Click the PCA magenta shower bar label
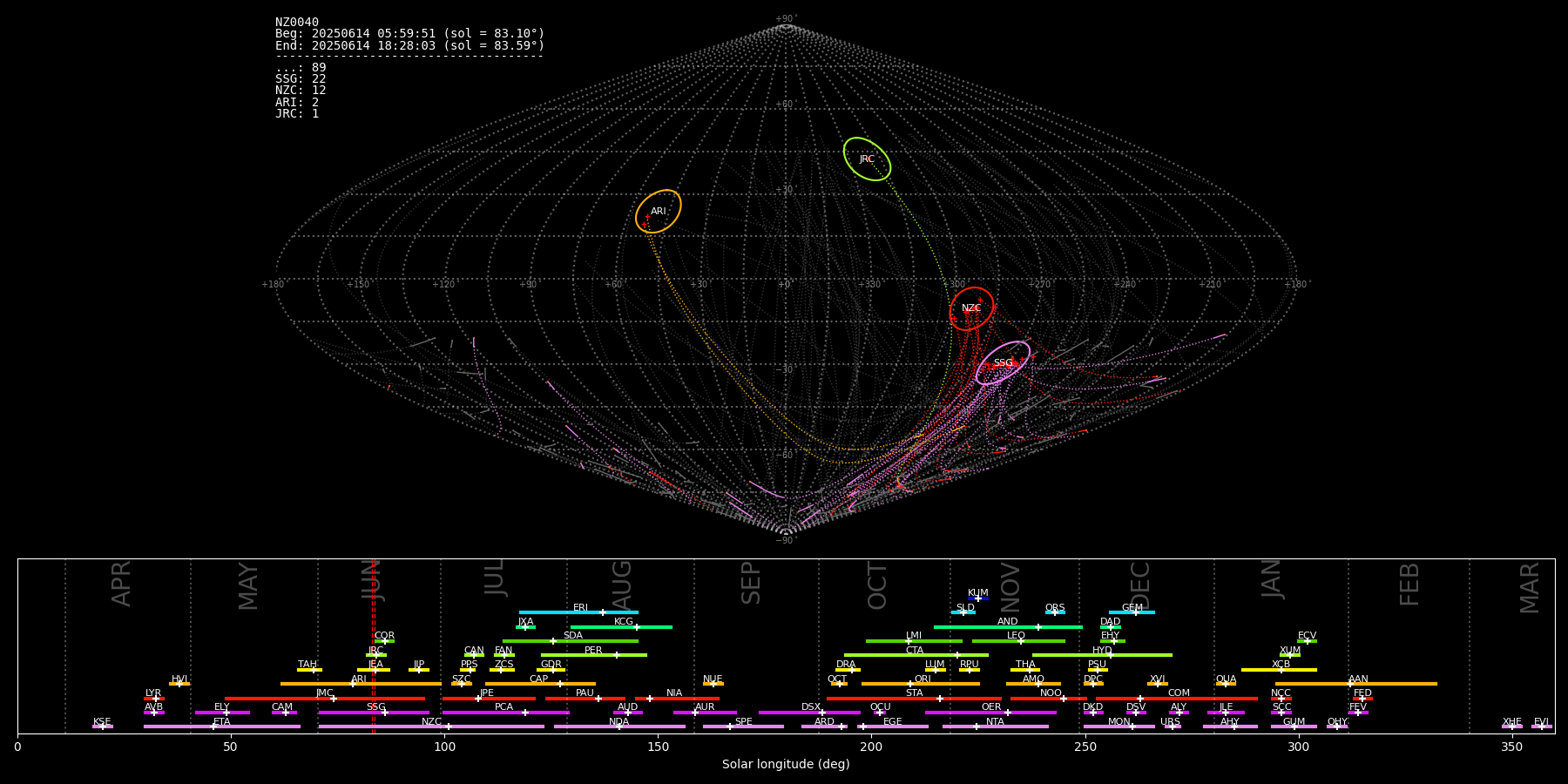Screen dimensions: 1568x784 click(504, 707)
